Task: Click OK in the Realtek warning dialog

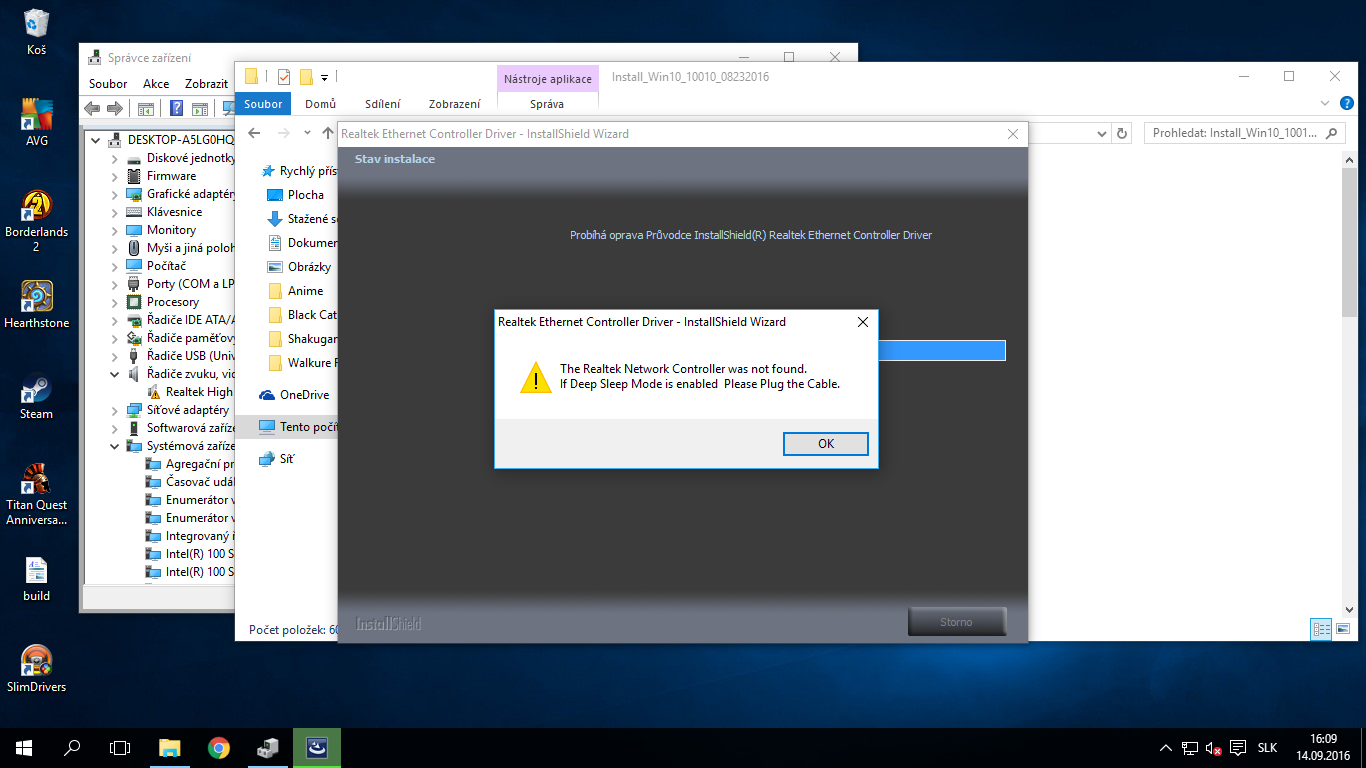Action: click(825, 443)
